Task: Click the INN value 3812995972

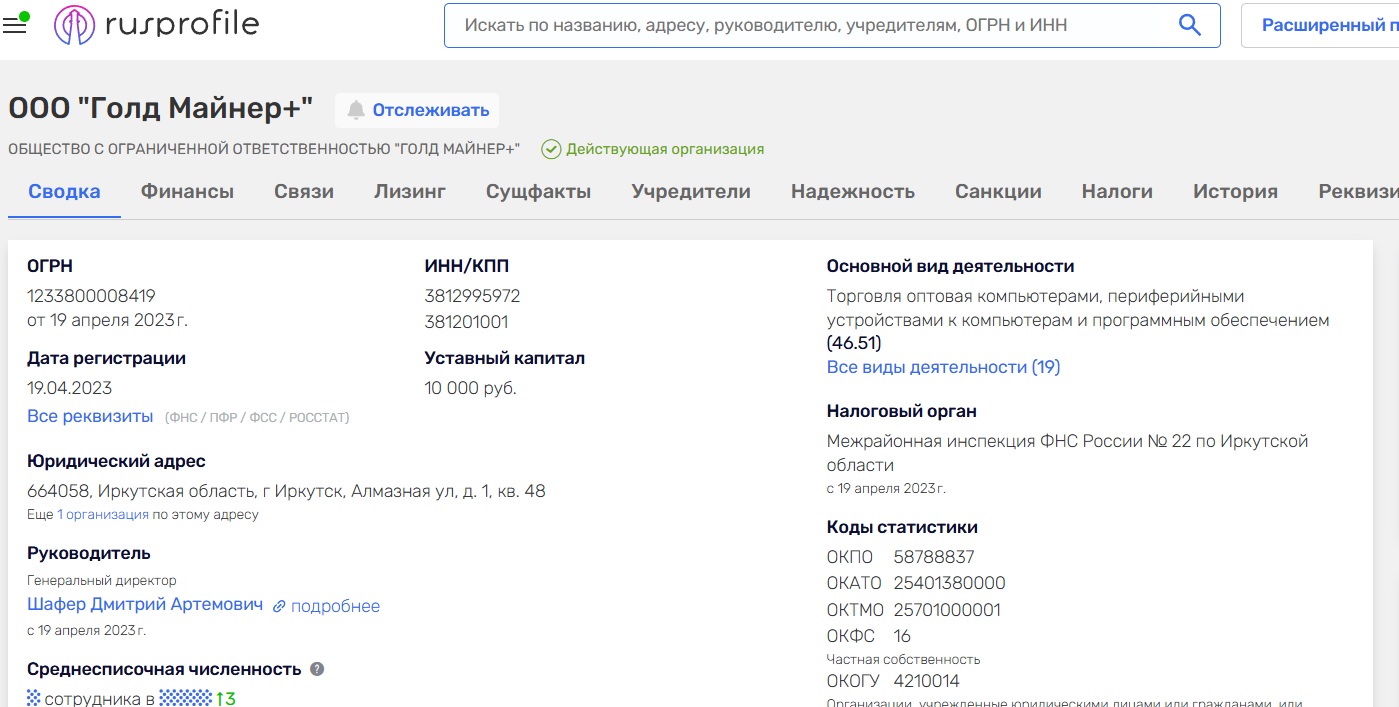Action: [472, 296]
